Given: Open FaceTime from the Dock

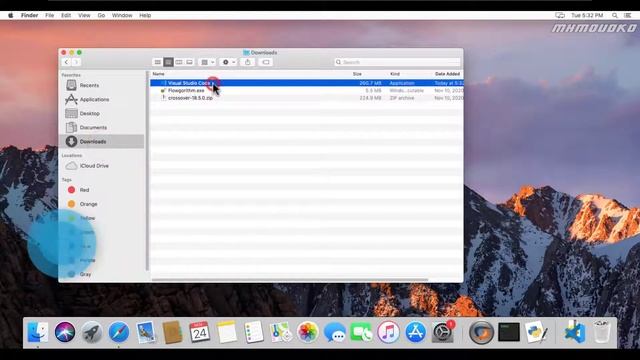Looking at the screenshot, I should point(361,332).
